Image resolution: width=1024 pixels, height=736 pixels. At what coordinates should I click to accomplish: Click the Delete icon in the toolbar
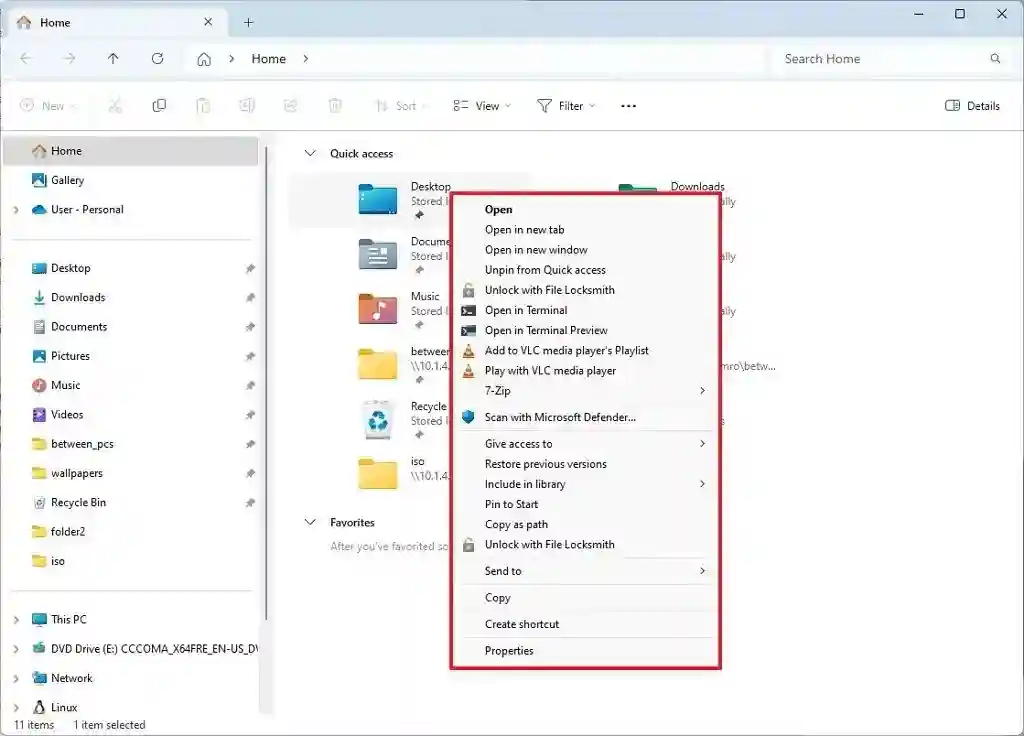[334, 105]
